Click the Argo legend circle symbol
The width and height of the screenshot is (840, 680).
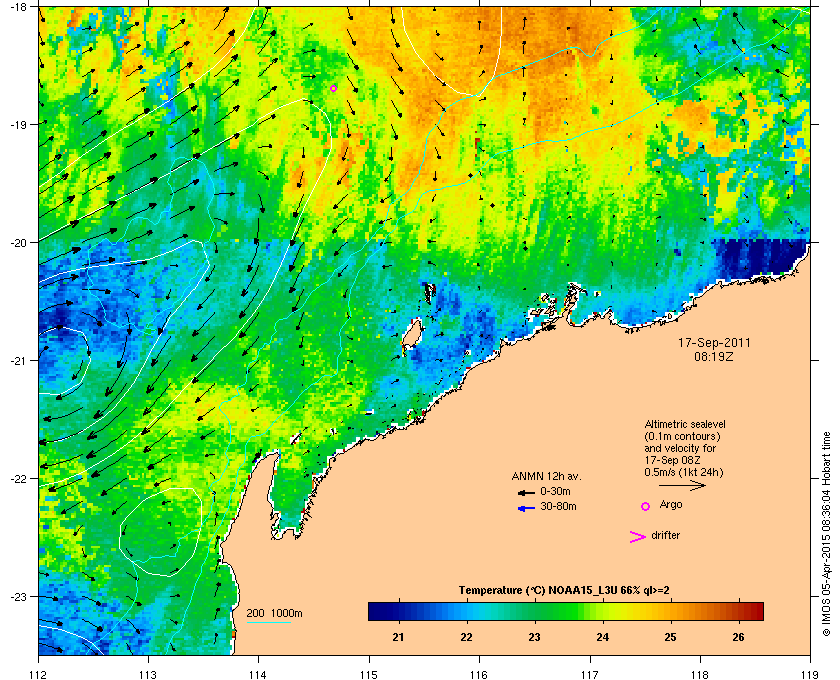click(646, 506)
